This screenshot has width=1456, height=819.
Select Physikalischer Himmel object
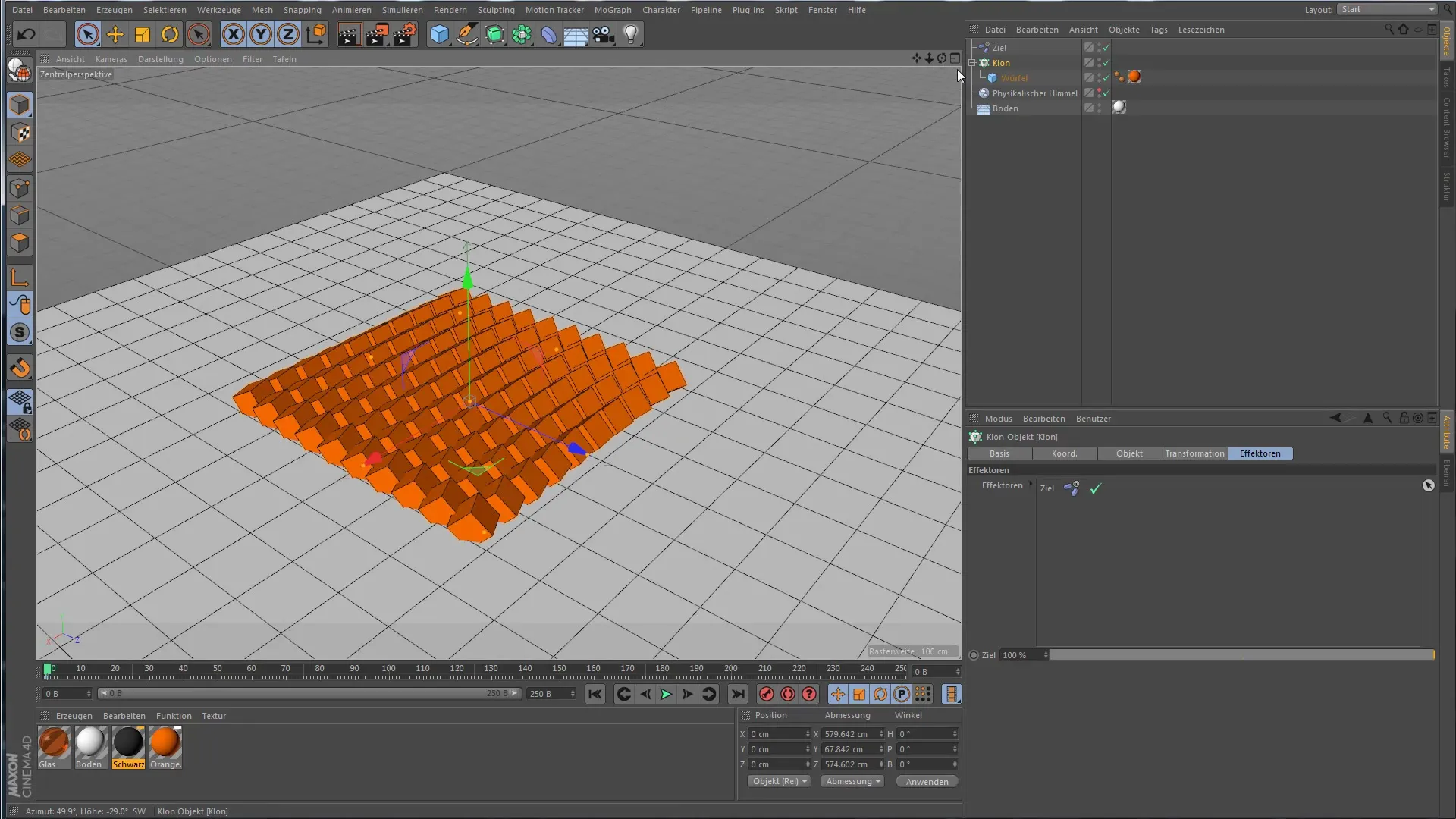point(1034,93)
